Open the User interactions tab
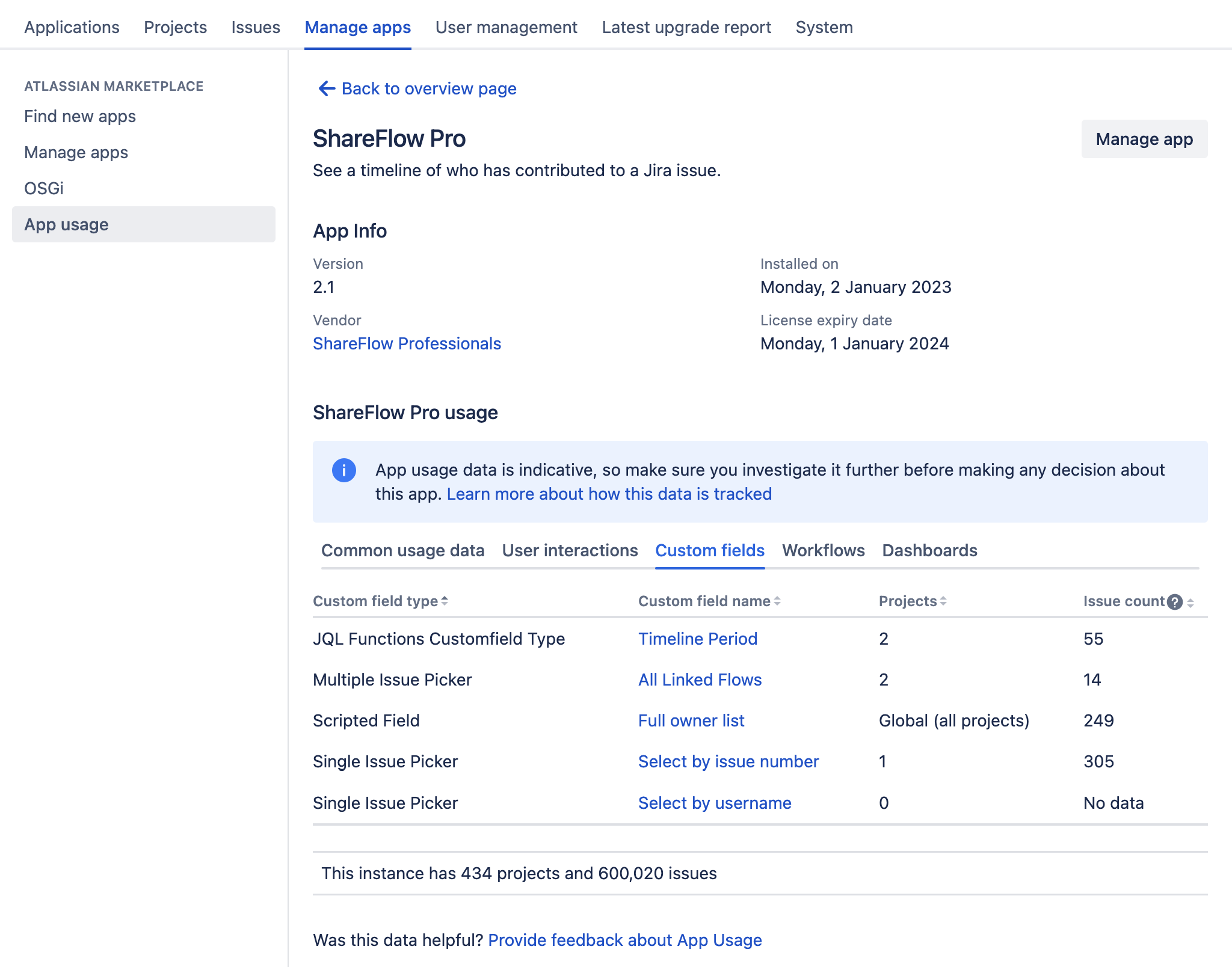This screenshot has height=967, width=1232. [x=570, y=550]
